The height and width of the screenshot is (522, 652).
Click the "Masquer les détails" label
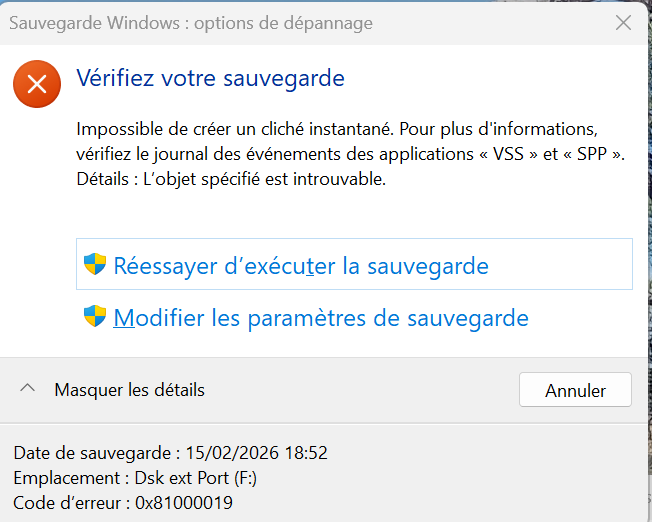coord(129,390)
